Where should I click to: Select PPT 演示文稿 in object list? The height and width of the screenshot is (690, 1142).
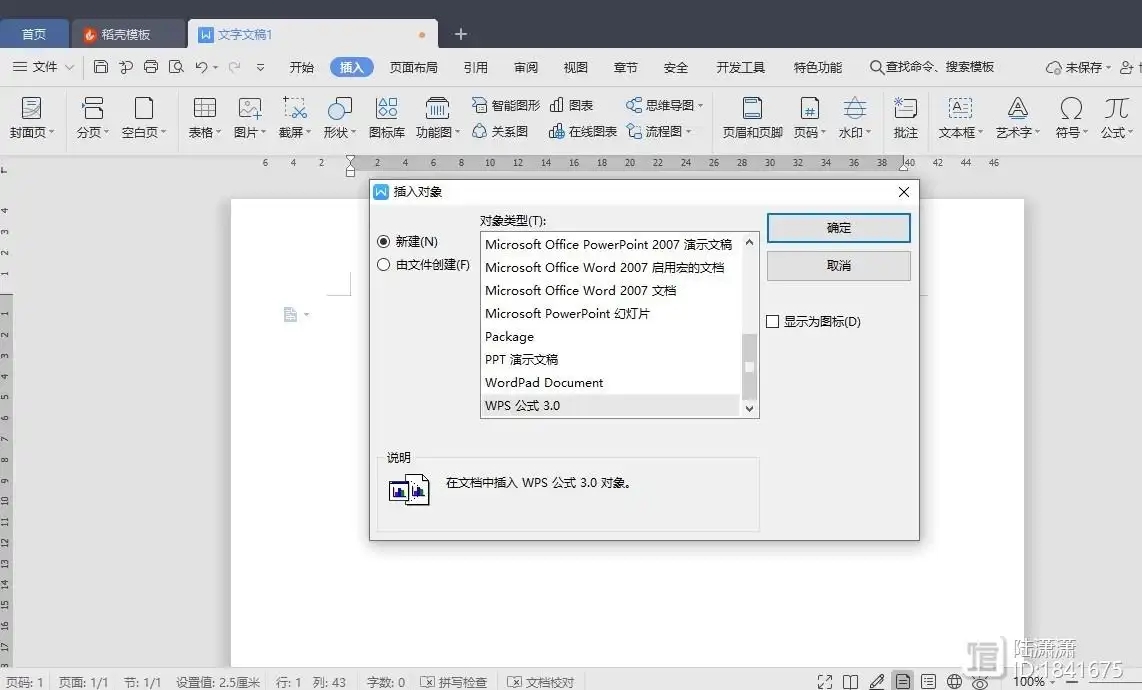(610, 359)
